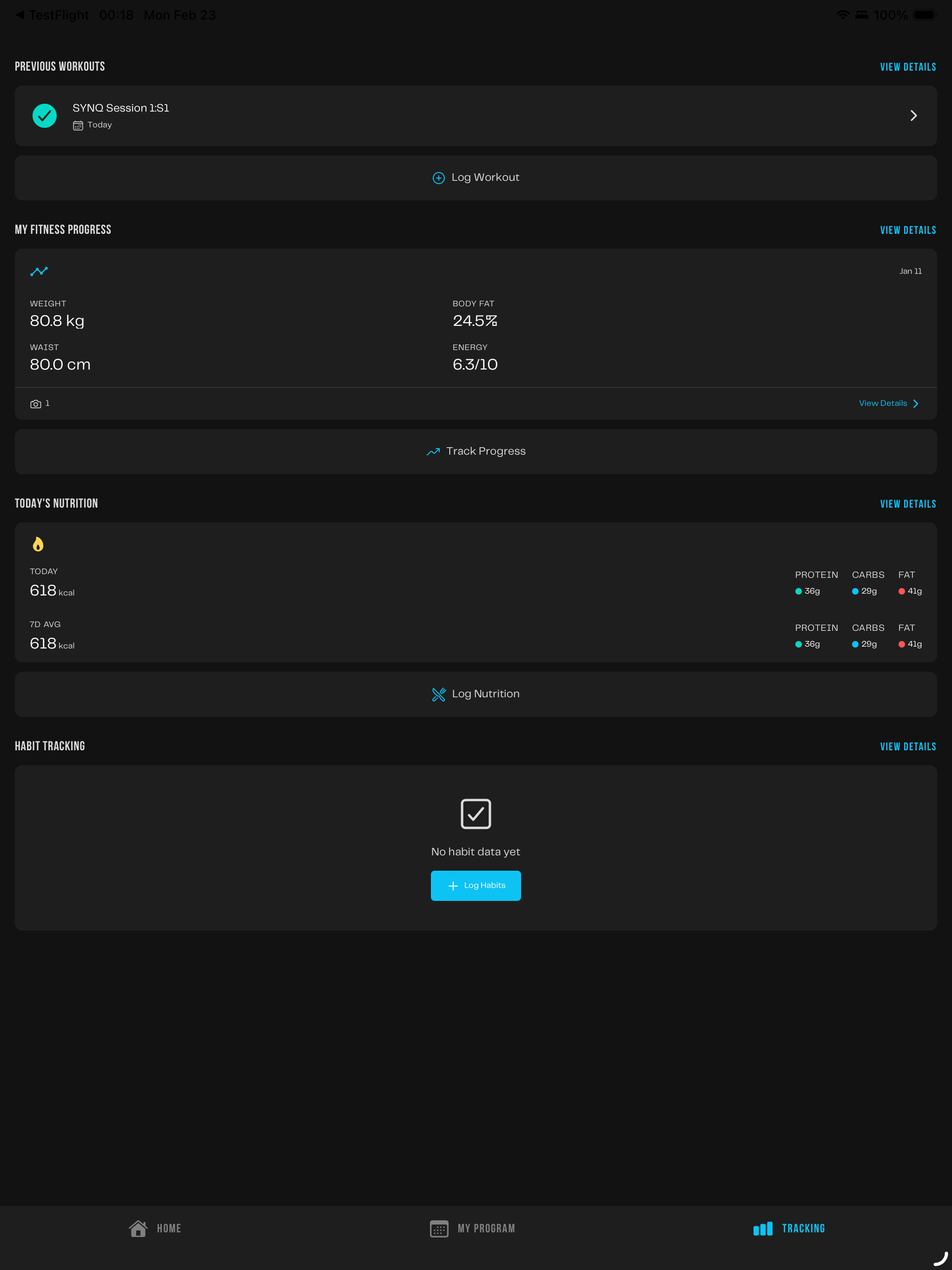Click the sleep focus bed icon

(x=862, y=15)
